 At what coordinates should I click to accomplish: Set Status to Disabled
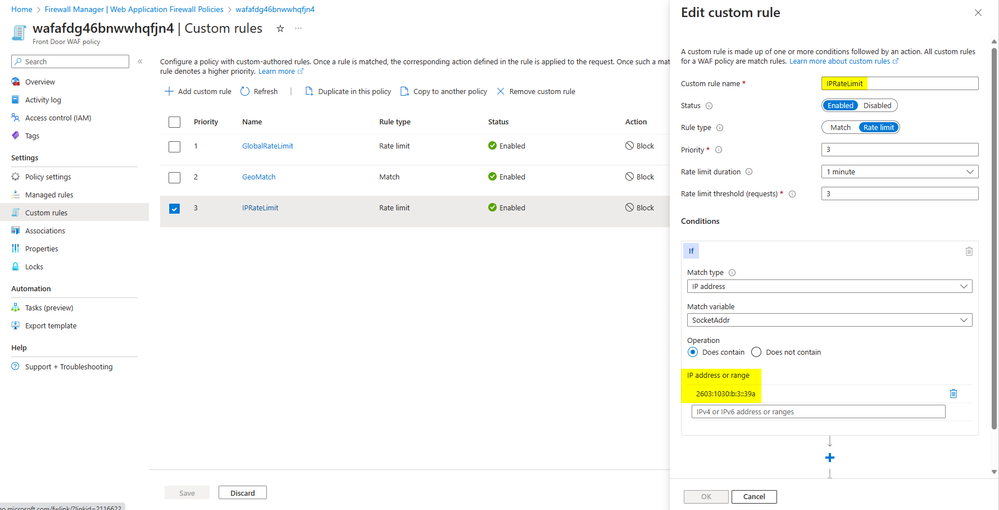877,106
